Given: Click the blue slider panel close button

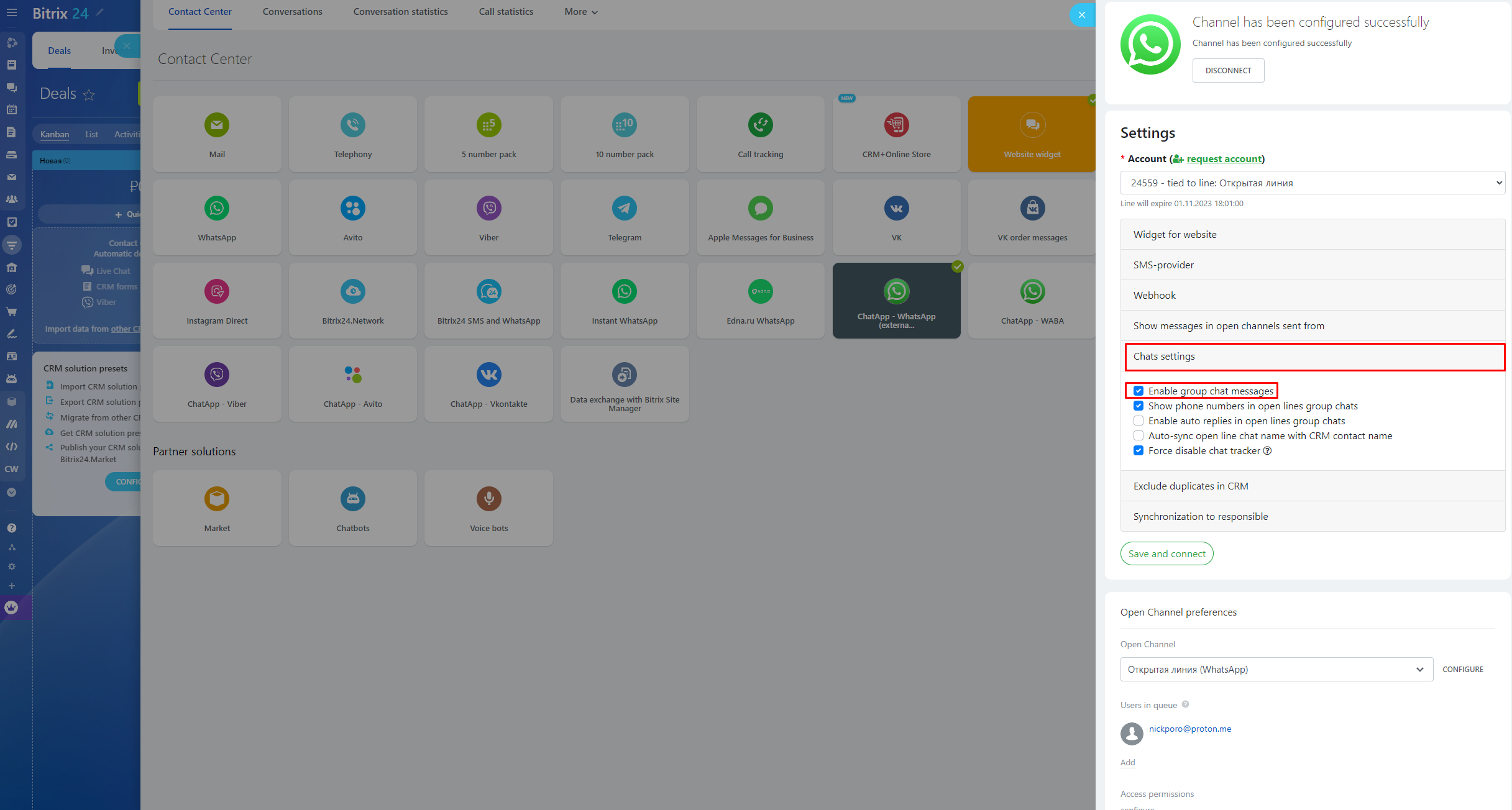Looking at the screenshot, I should click(x=1082, y=15).
